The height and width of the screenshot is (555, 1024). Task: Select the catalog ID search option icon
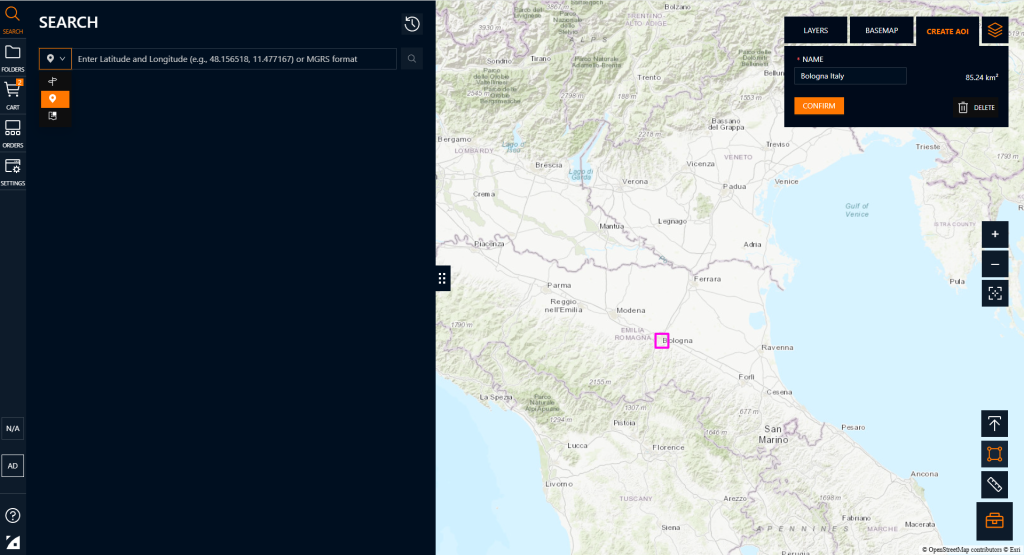point(53,116)
